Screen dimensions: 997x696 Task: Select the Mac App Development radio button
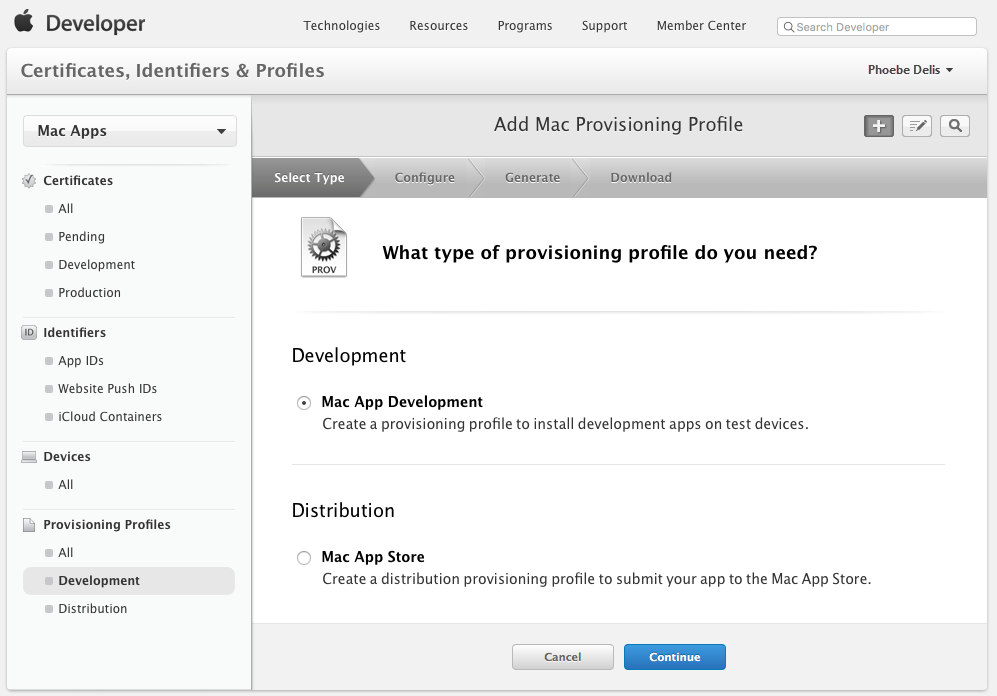click(x=303, y=402)
